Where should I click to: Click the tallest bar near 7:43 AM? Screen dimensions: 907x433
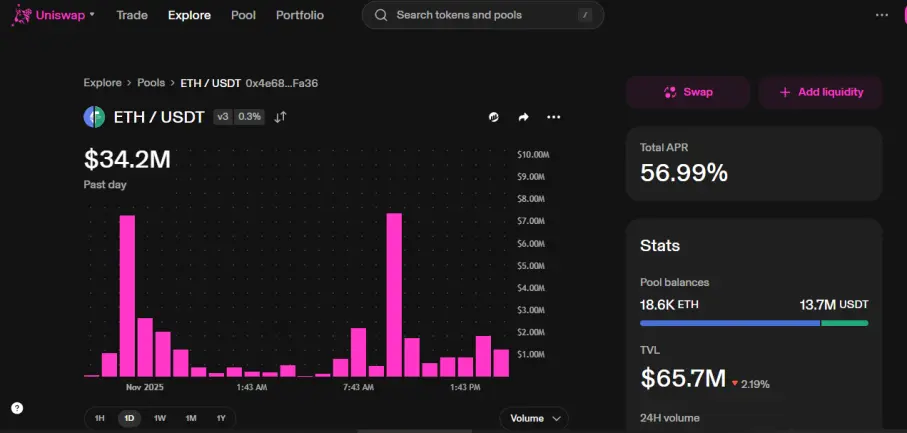coord(394,295)
